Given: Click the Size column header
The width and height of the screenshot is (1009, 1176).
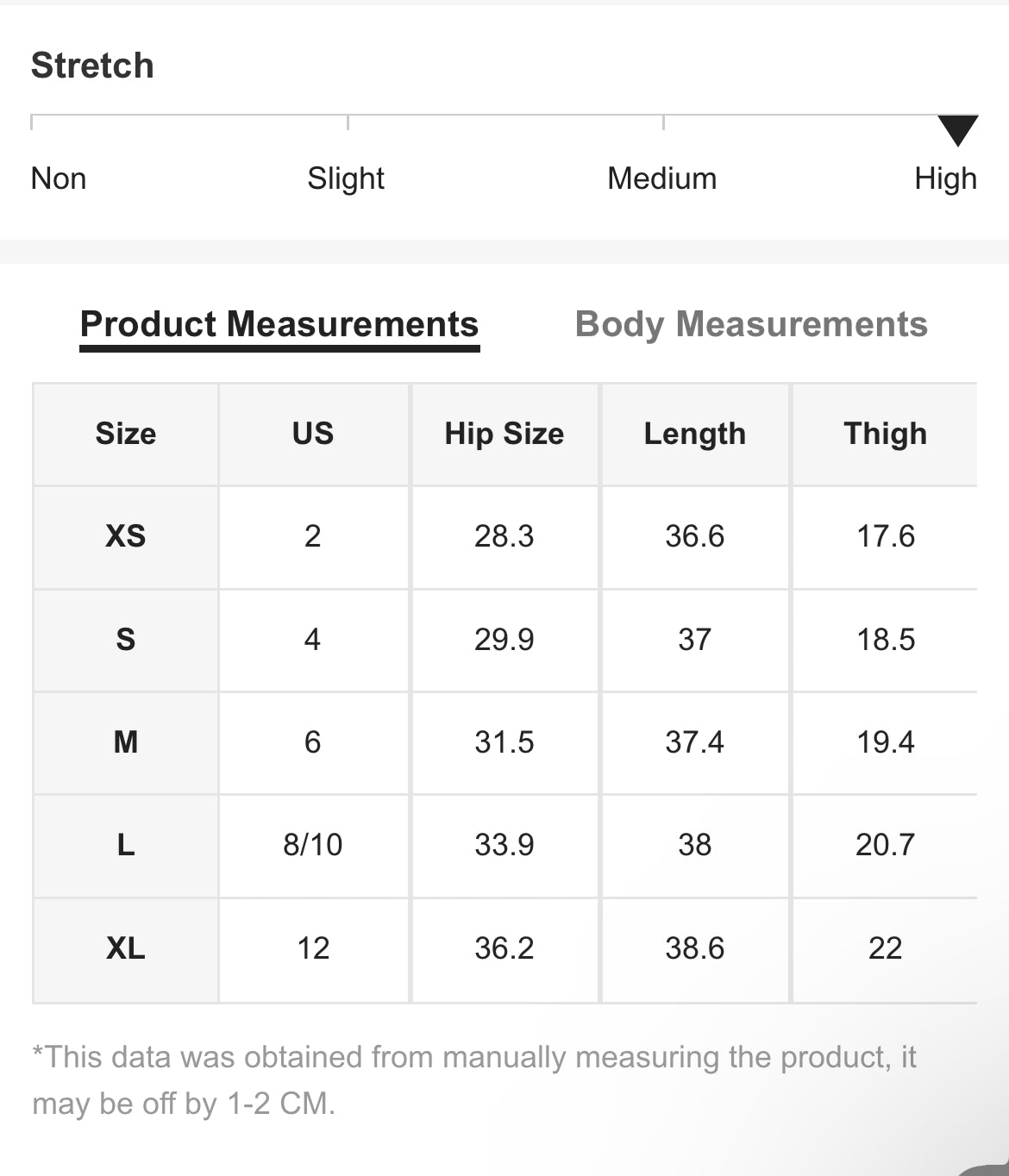Looking at the screenshot, I should click(126, 434).
